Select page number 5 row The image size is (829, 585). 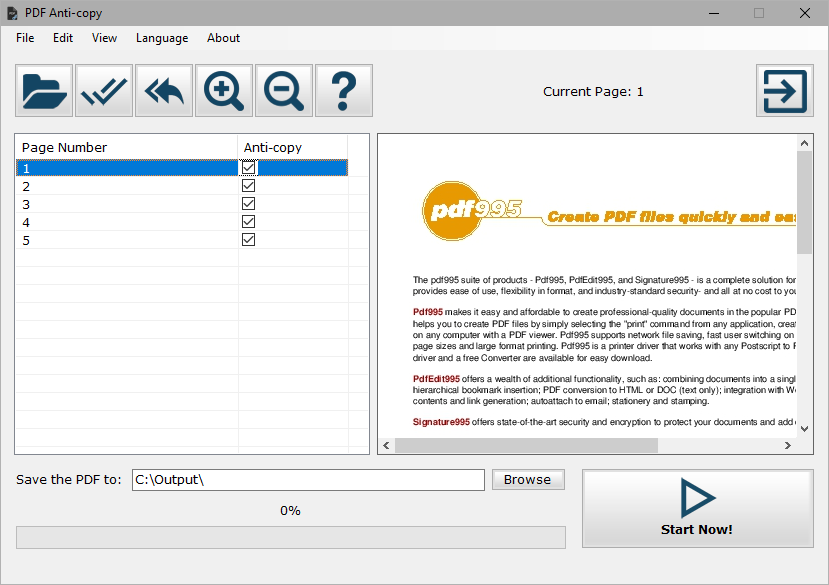click(x=182, y=240)
